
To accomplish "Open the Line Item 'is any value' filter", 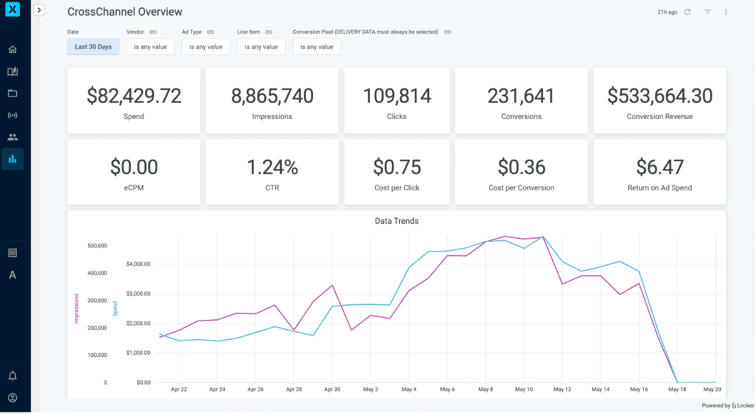I will tap(261, 47).
